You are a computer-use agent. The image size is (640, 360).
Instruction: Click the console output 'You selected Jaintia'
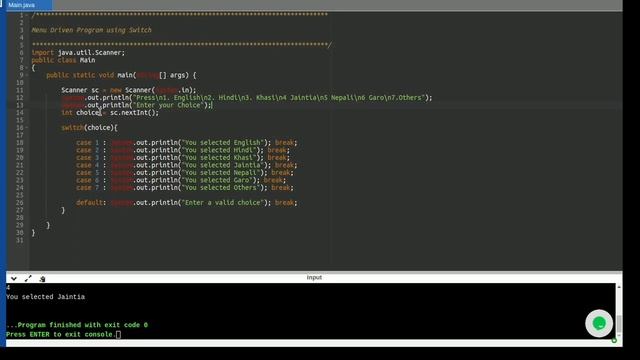pos(46,297)
